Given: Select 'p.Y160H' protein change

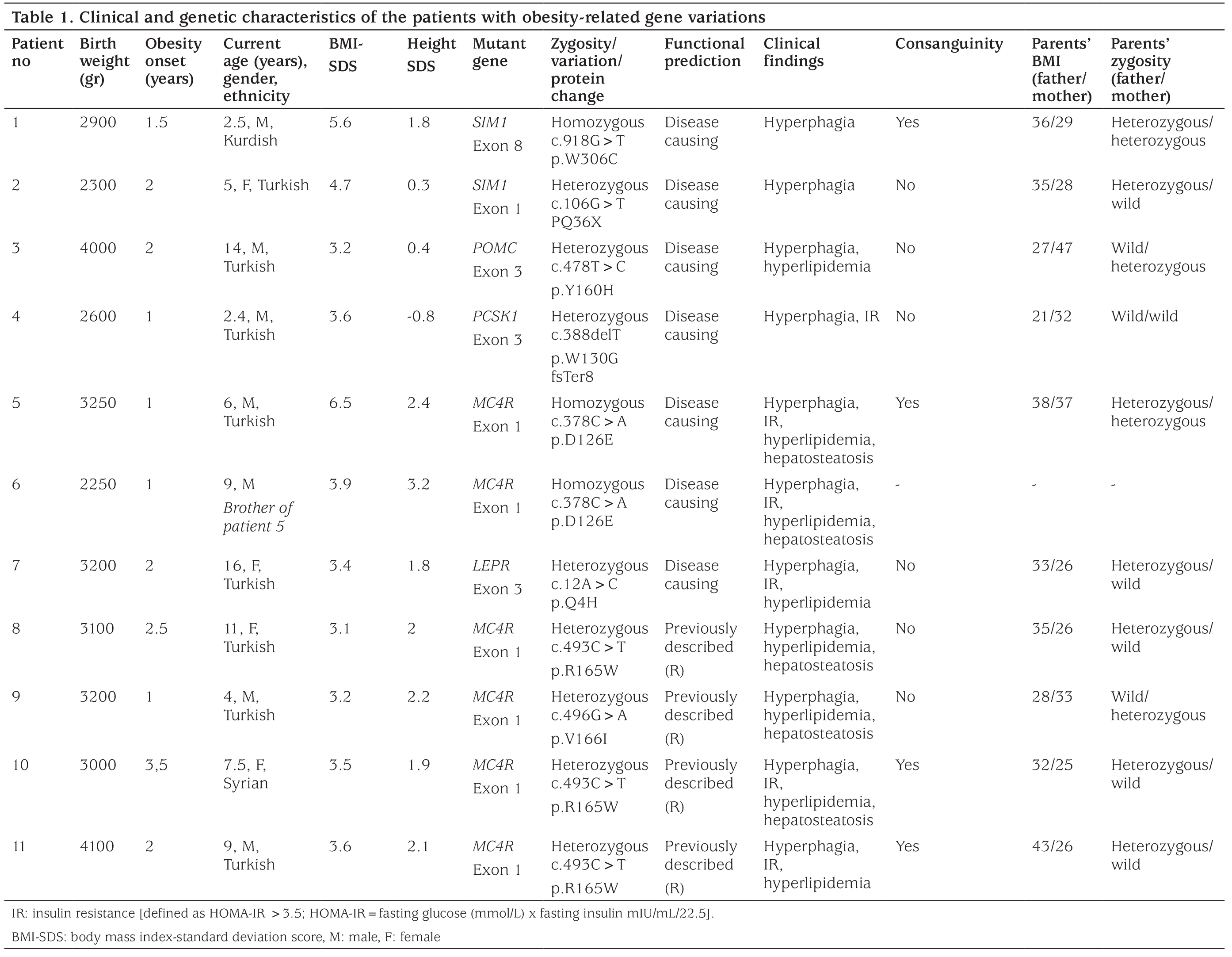Looking at the screenshot, I should click(582, 290).
